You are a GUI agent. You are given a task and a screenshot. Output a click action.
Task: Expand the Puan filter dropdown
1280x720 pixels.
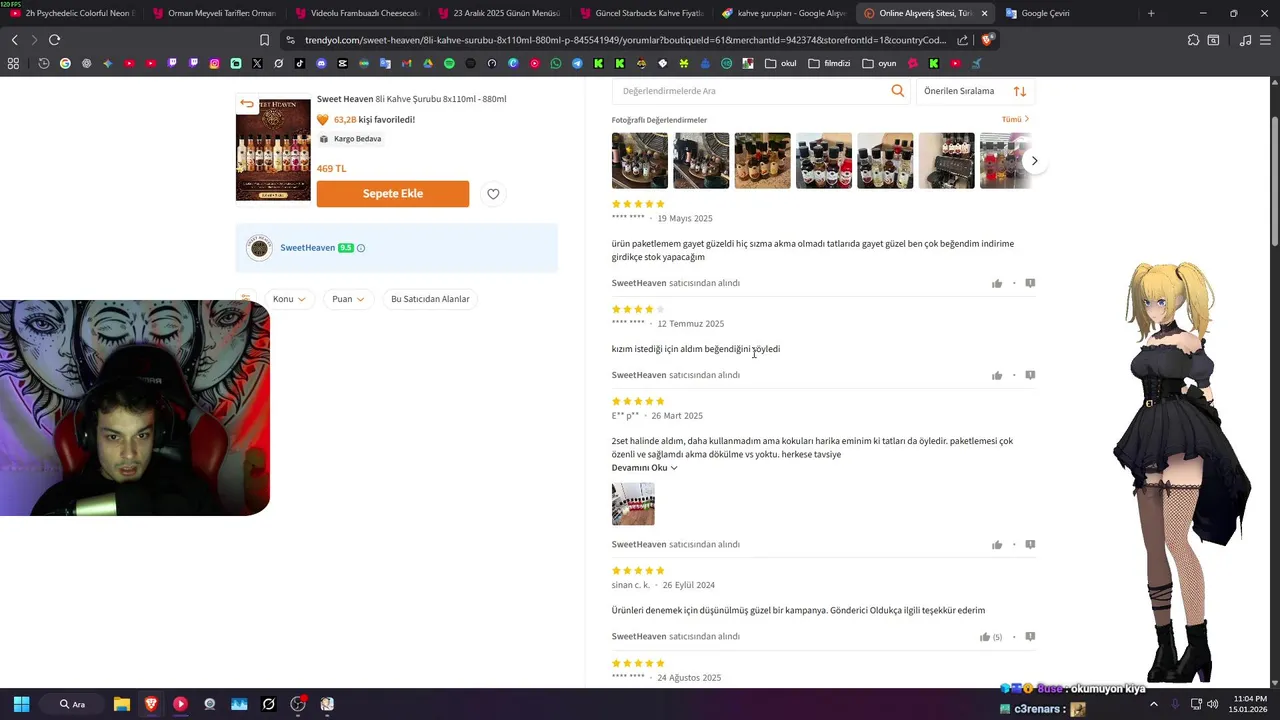tap(348, 299)
